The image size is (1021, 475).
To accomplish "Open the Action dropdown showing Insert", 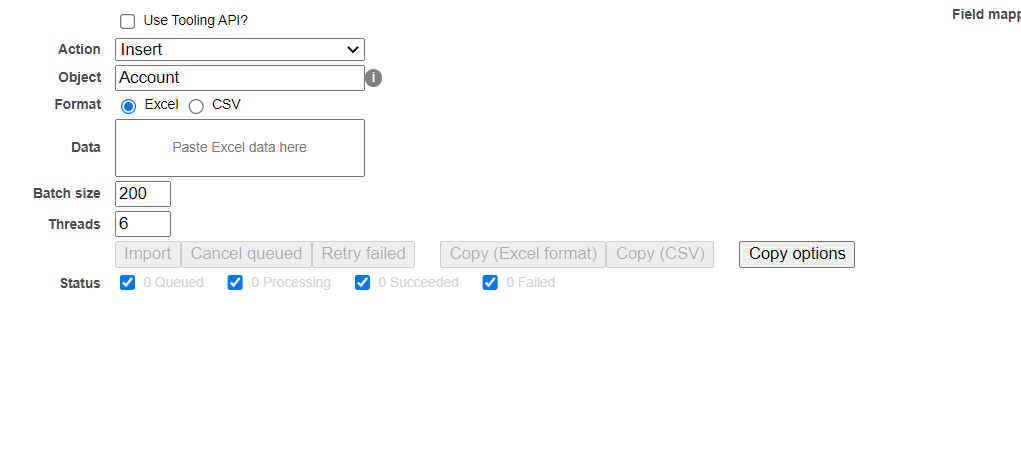I will tap(240, 49).
